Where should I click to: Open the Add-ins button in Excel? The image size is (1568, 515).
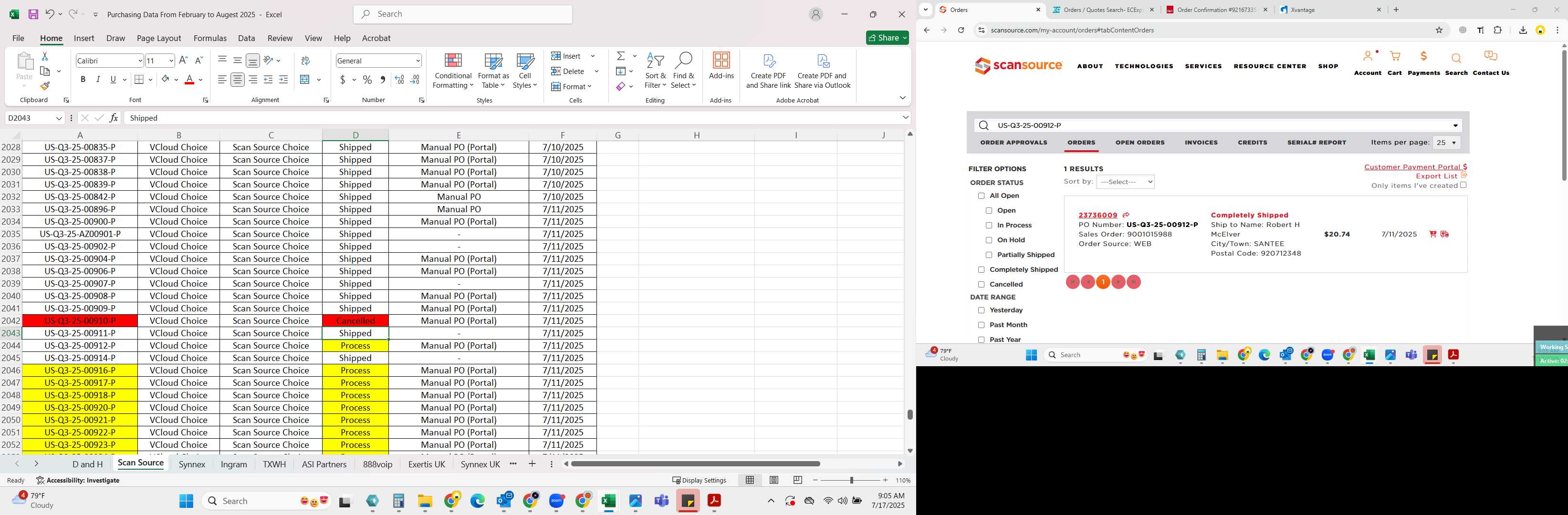[x=721, y=66]
